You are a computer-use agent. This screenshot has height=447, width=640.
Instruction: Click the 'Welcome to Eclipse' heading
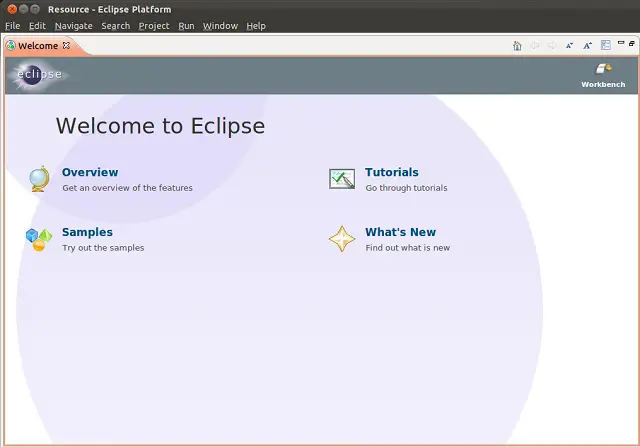tap(160, 126)
